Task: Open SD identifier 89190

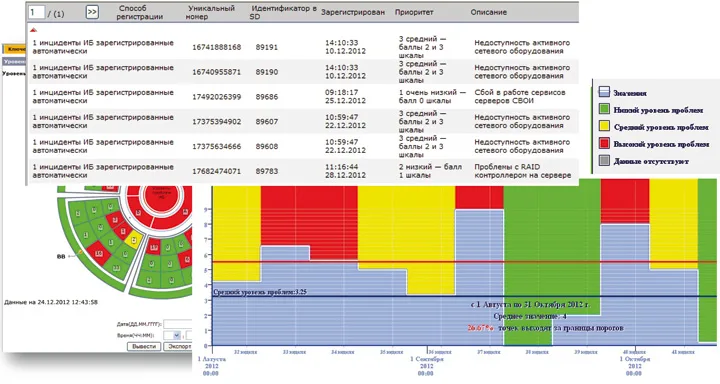Action: (x=267, y=72)
